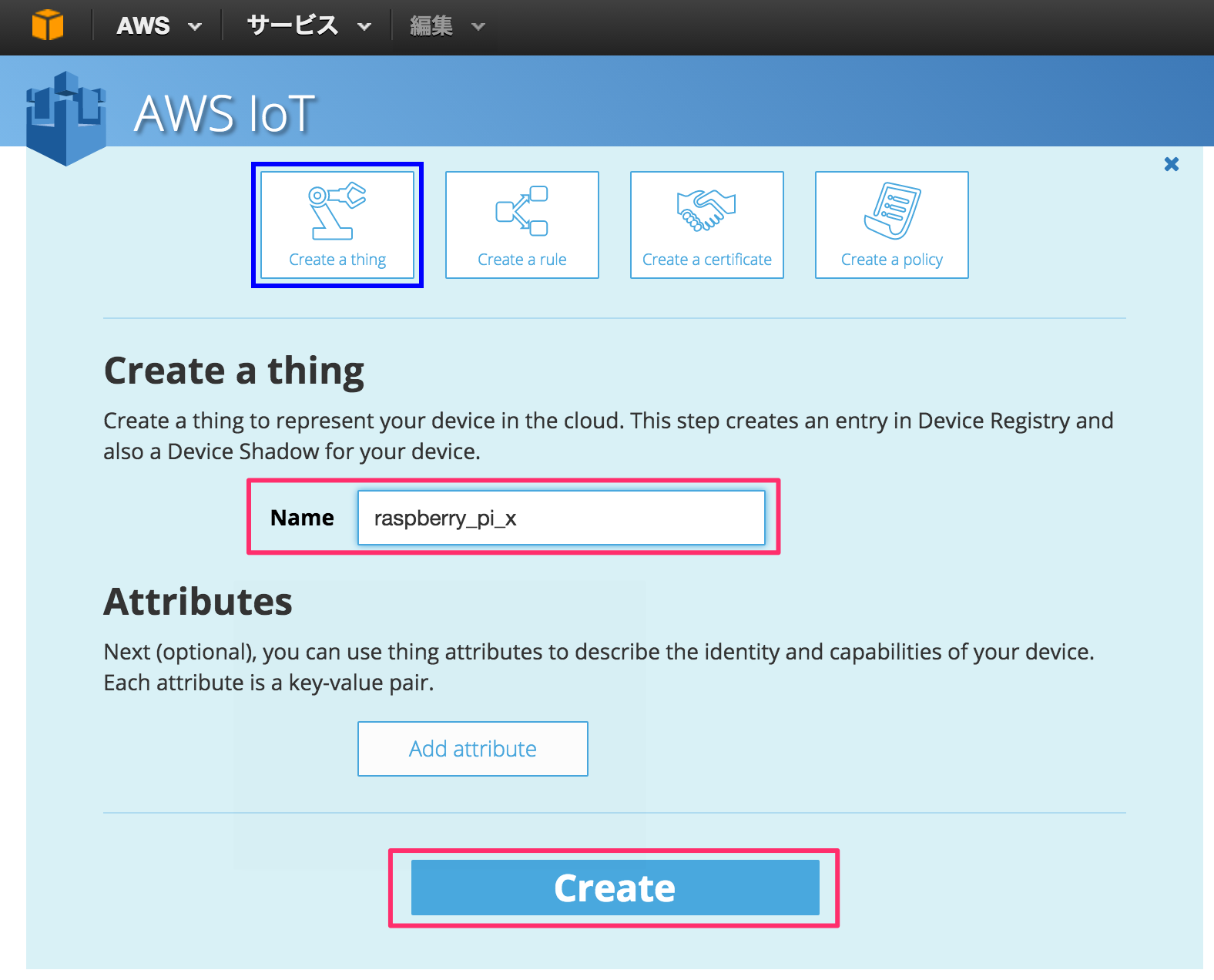Select the Create a rule tile
This screenshot has height=980, width=1214.
click(522, 225)
